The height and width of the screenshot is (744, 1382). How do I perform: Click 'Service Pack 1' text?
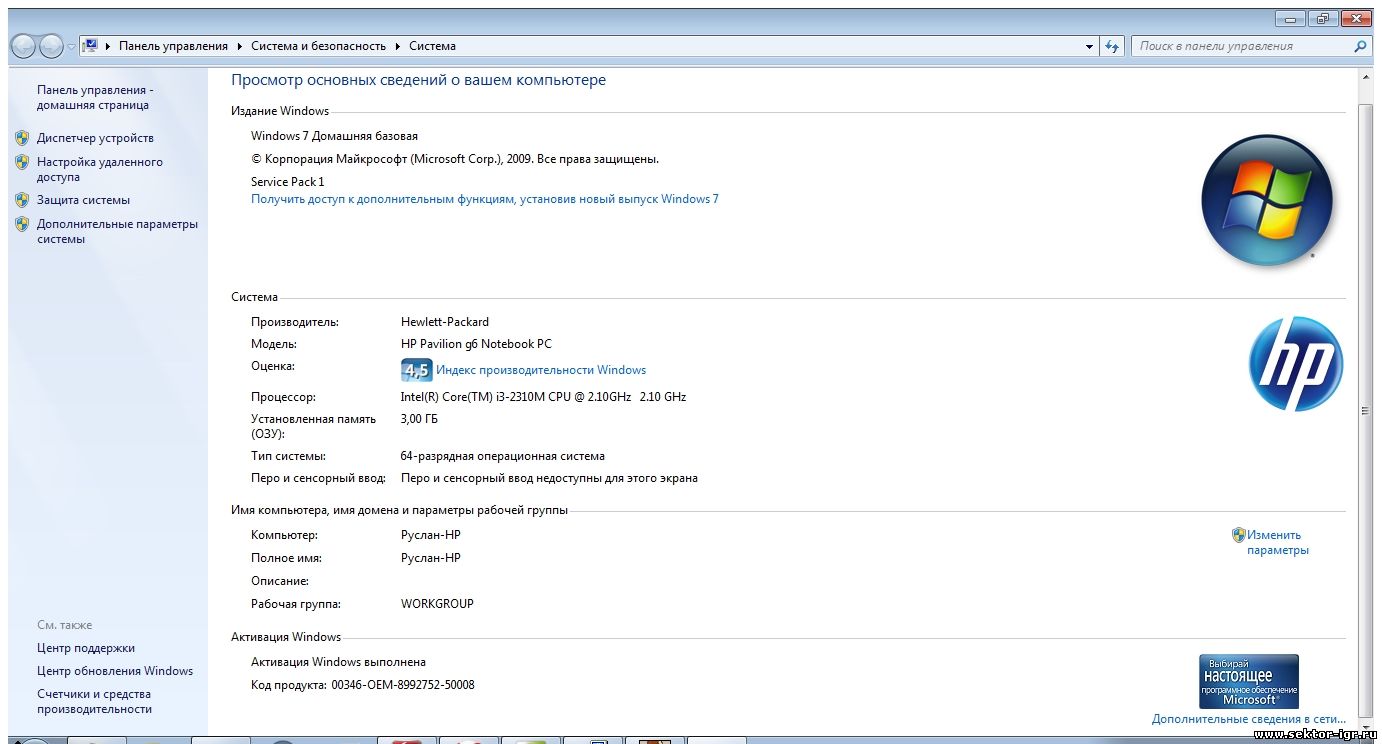(287, 182)
